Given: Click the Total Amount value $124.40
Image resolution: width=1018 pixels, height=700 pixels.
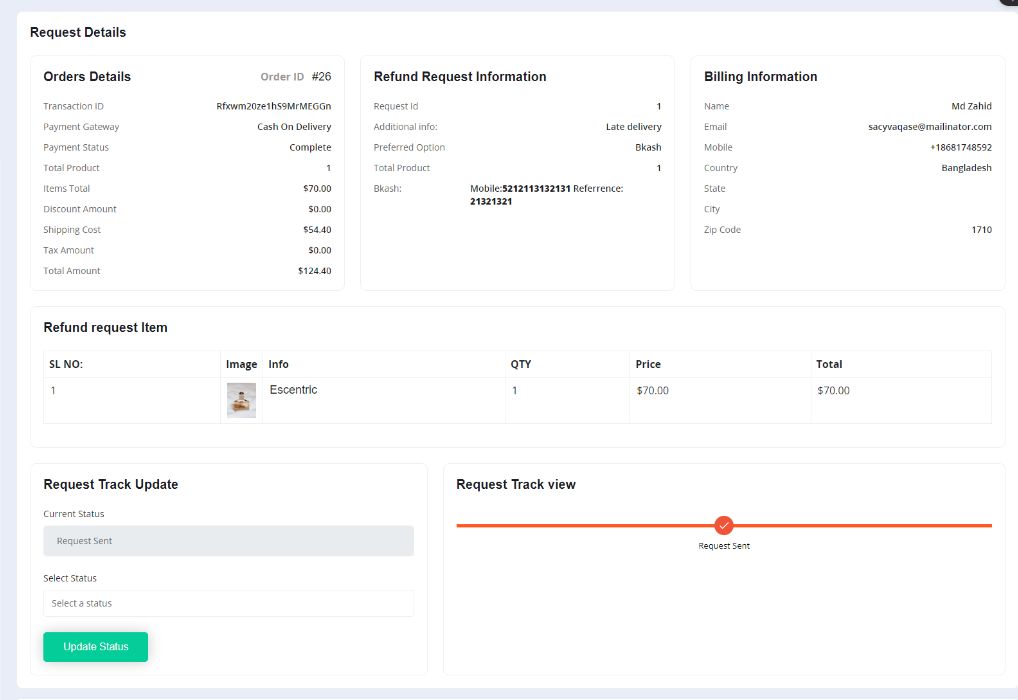Looking at the screenshot, I should [x=316, y=270].
